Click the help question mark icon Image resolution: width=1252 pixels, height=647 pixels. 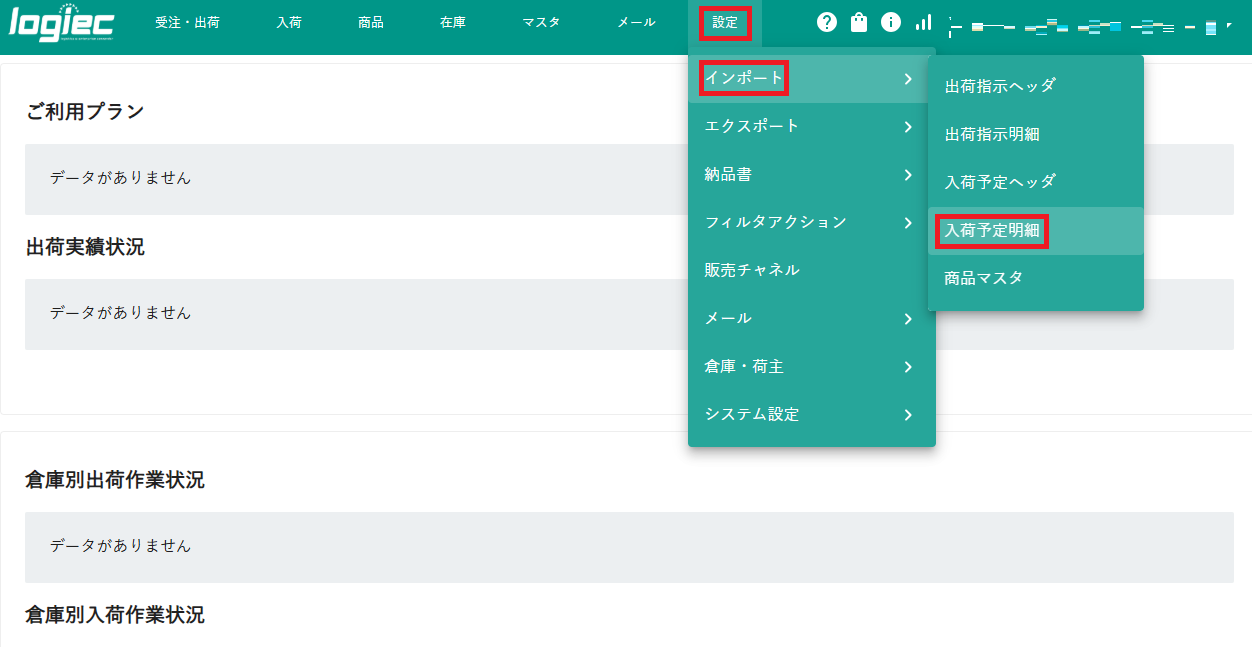826,21
